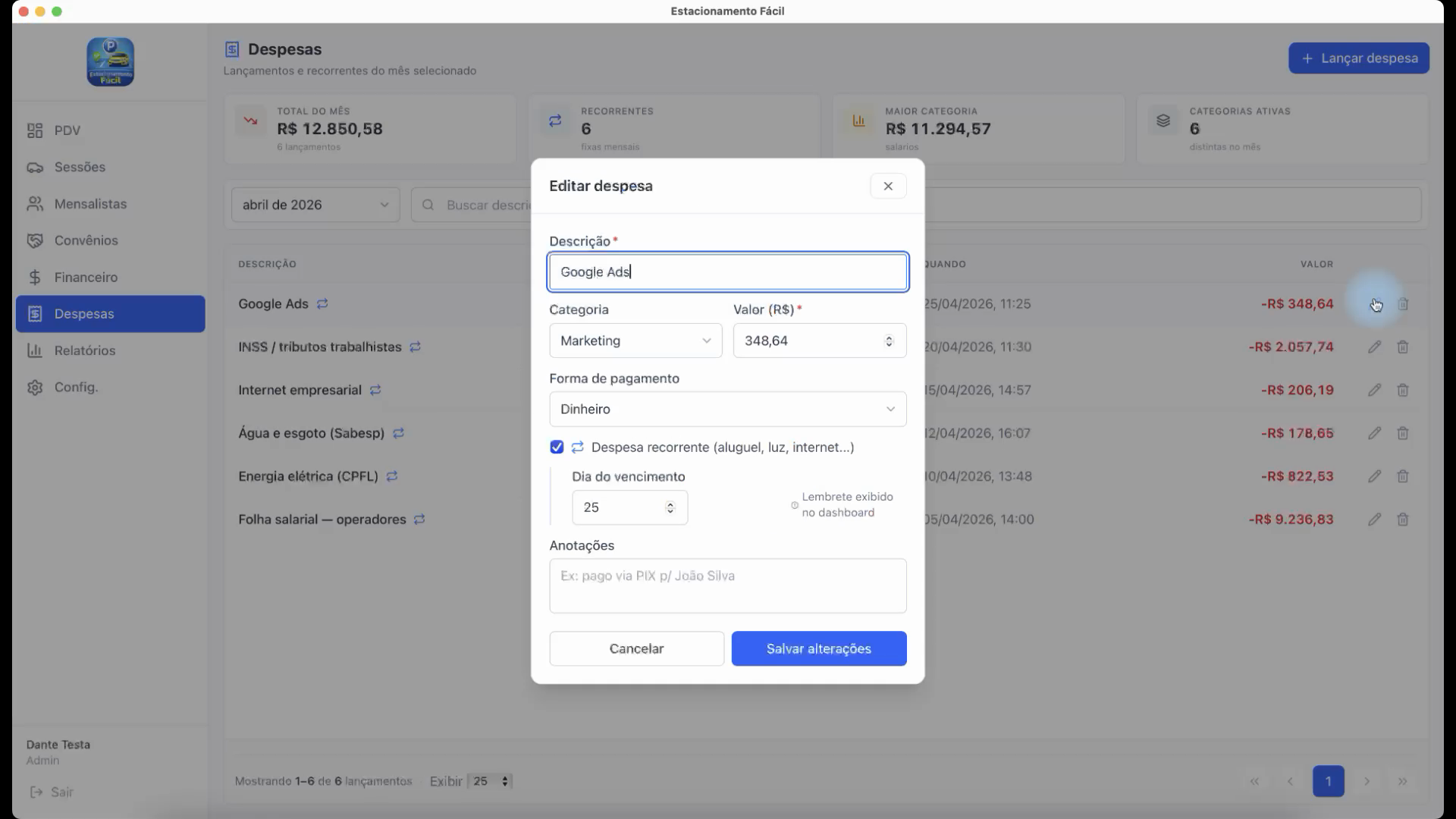Viewport: 1456px width, 819px height.
Task: Go to previous page arrow
Action: pos(1290,781)
